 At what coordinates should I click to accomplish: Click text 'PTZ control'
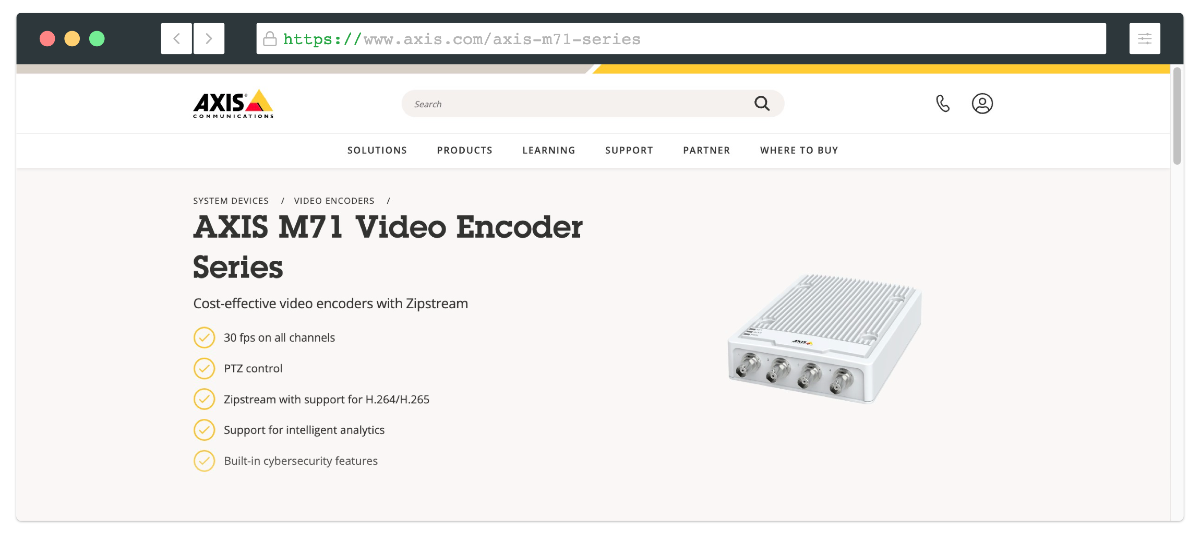click(253, 369)
